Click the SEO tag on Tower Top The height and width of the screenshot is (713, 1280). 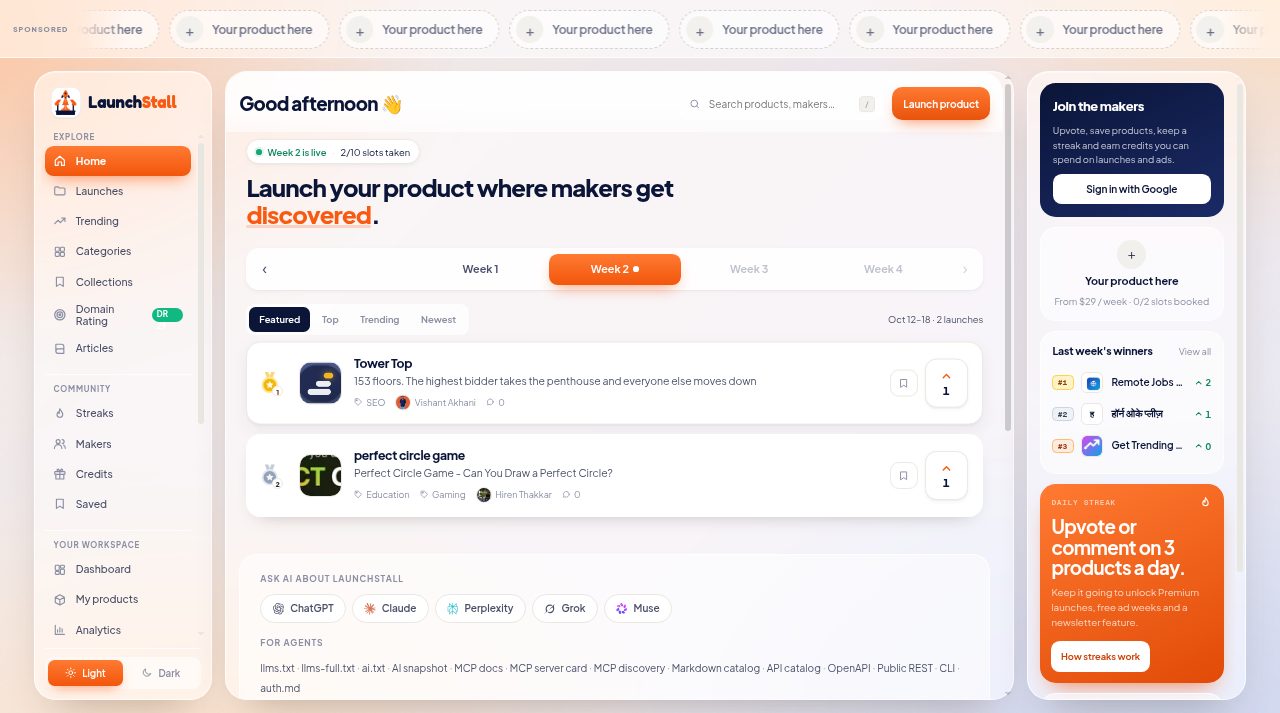370,402
